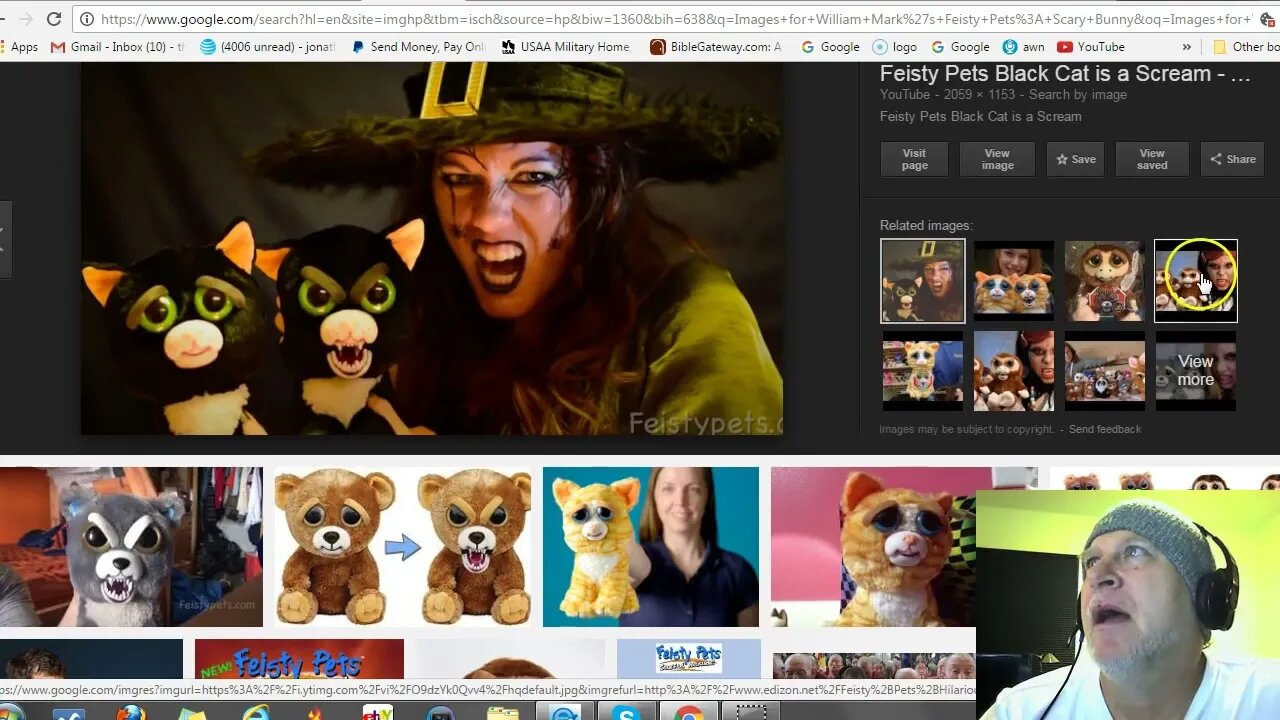The width and height of the screenshot is (1280, 720).
Task: Open the Other bookmarks folder
Action: [1246, 47]
